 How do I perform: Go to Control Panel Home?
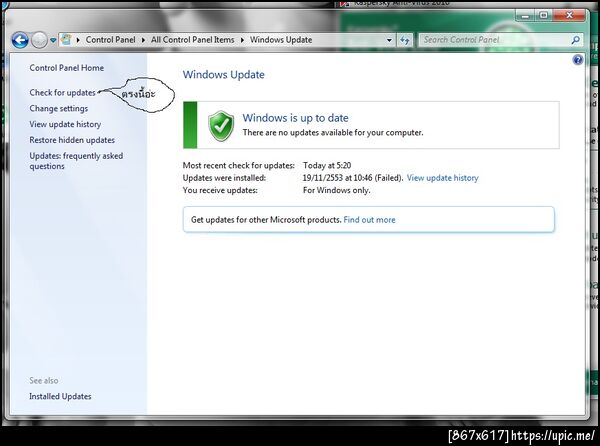pyautogui.click(x=67, y=68)
